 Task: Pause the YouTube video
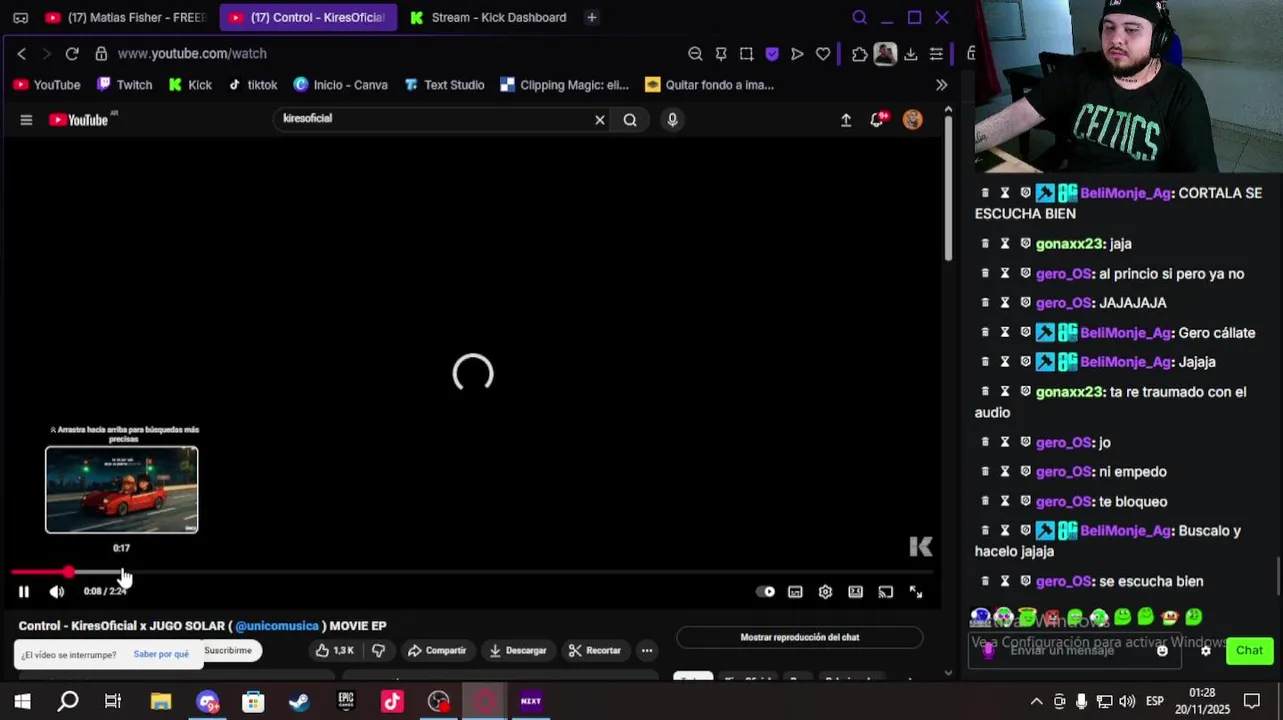[24, 592]
